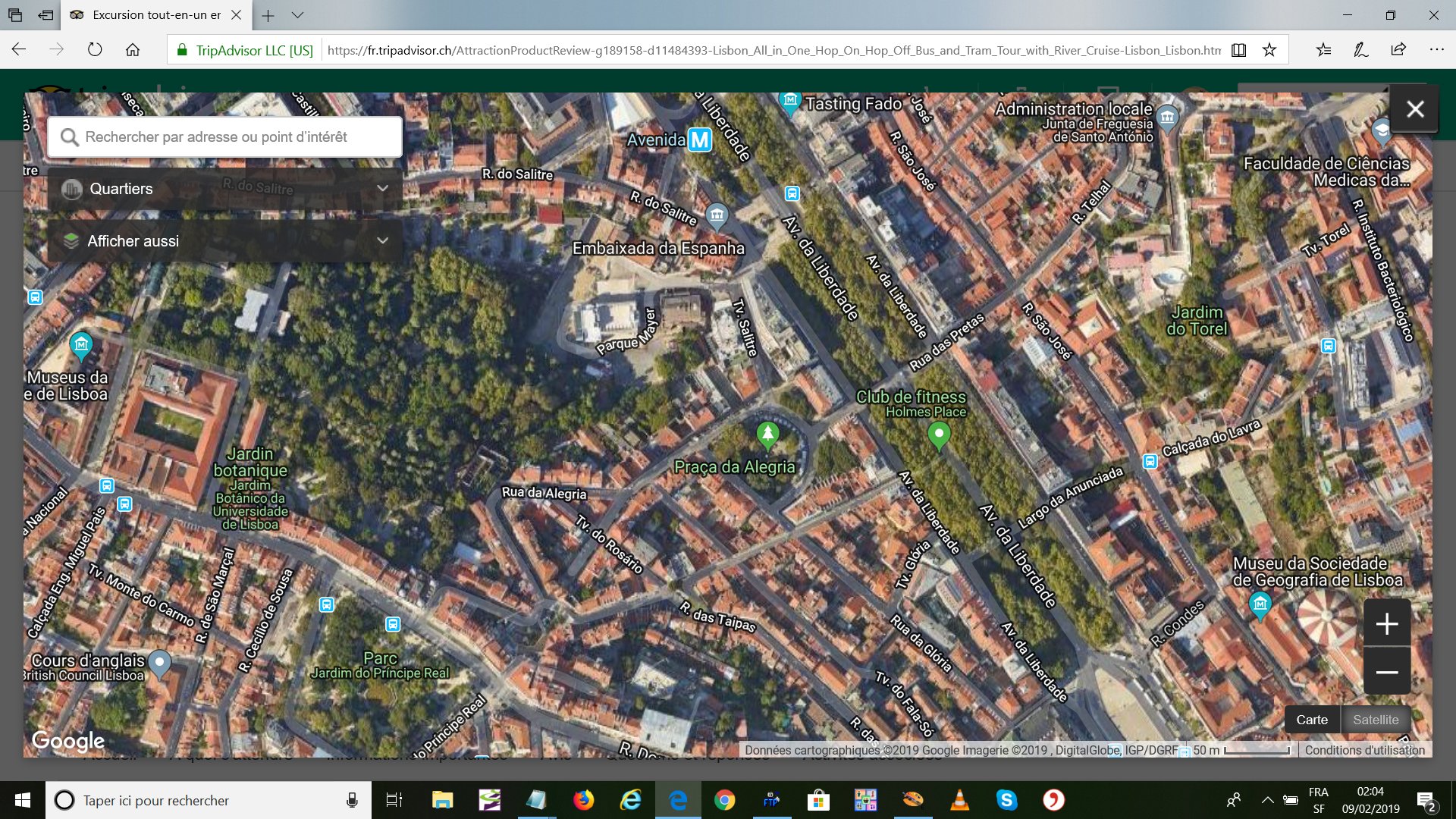Click the Faculdade de Ciências Medicas marker
The height and width of the screenshot is (819, 1456).
pyautogui.click(x=1382, y=131)
